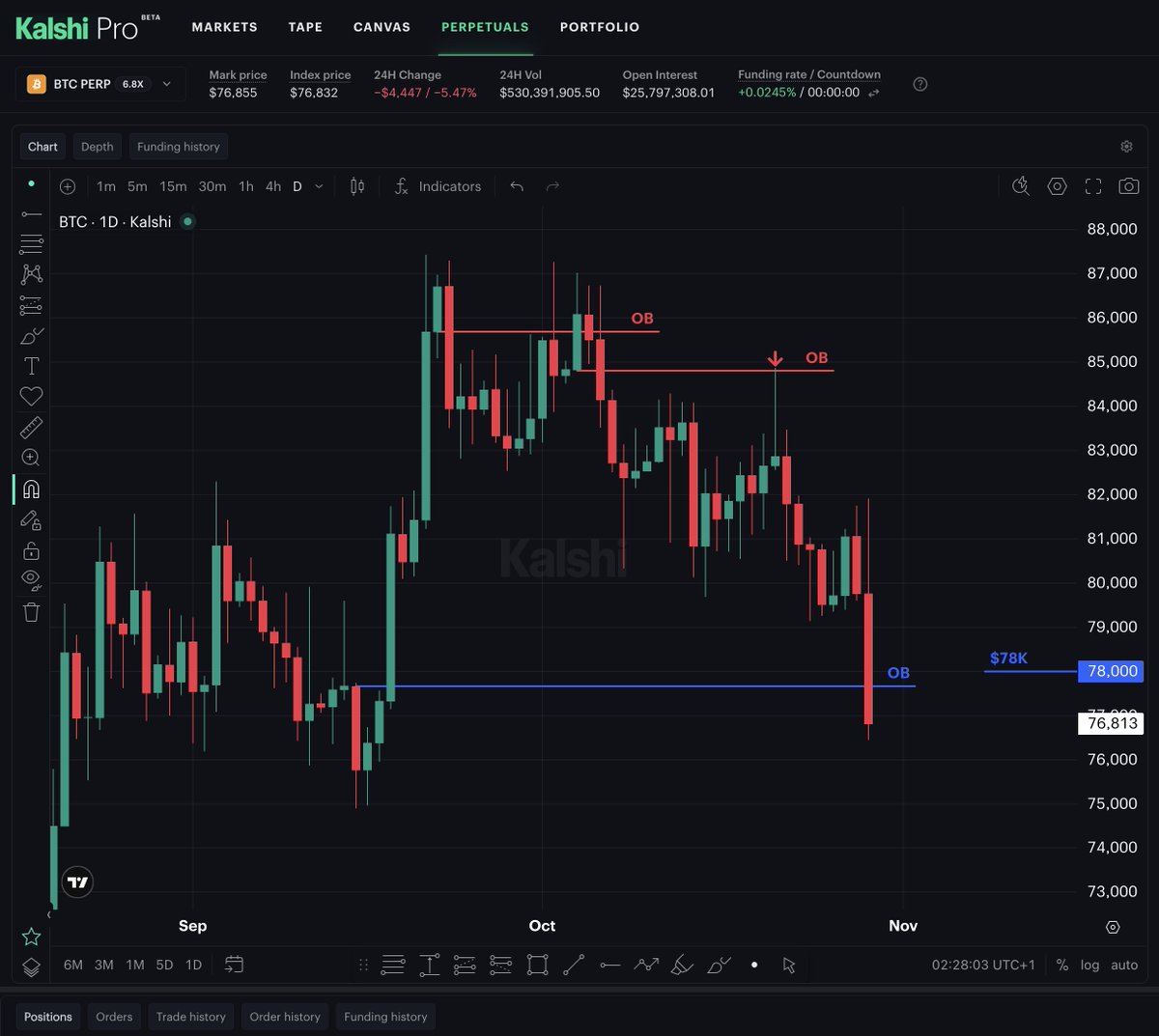Open the chart panel gear settings

pyautogui.click(x=1126, y=147)
